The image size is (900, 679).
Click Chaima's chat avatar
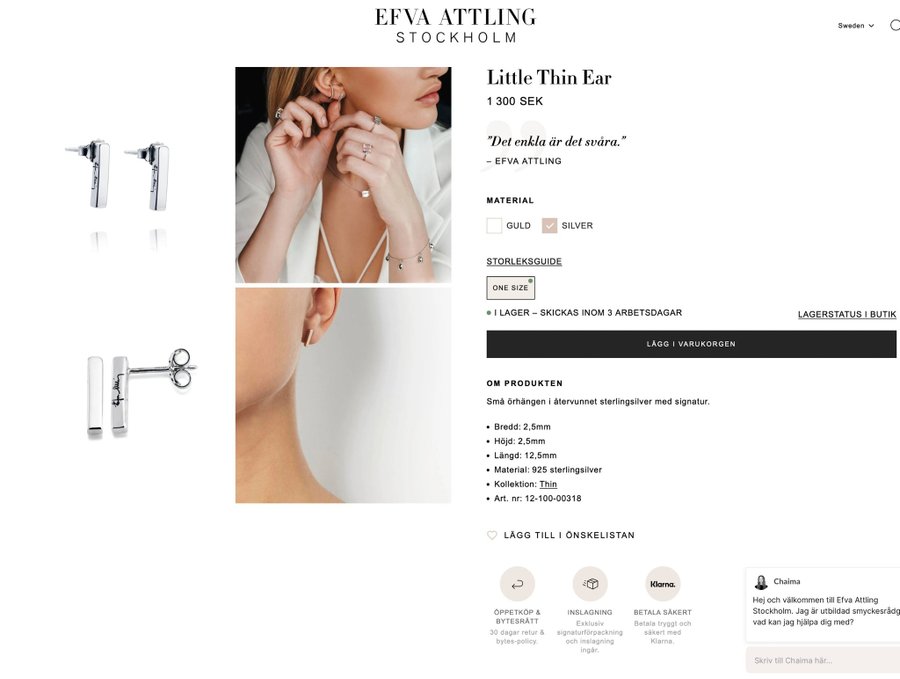[x=761, y=582]
